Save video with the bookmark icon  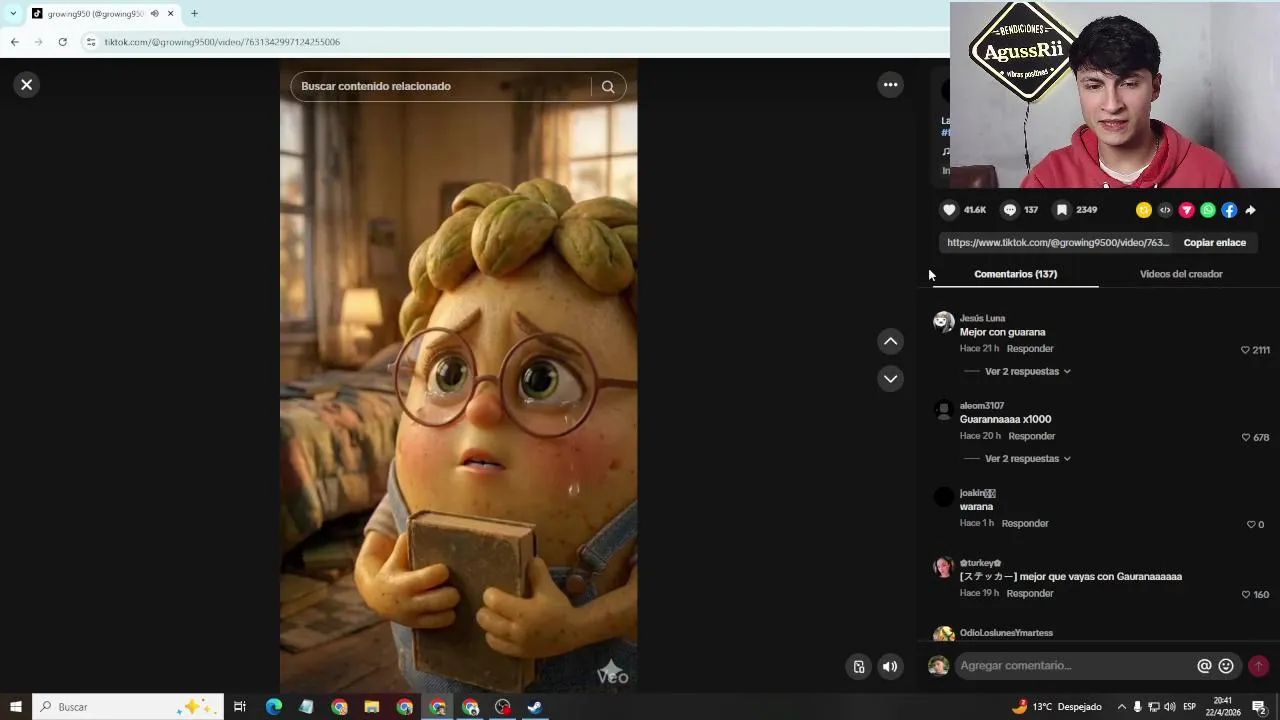[1062, 210]
